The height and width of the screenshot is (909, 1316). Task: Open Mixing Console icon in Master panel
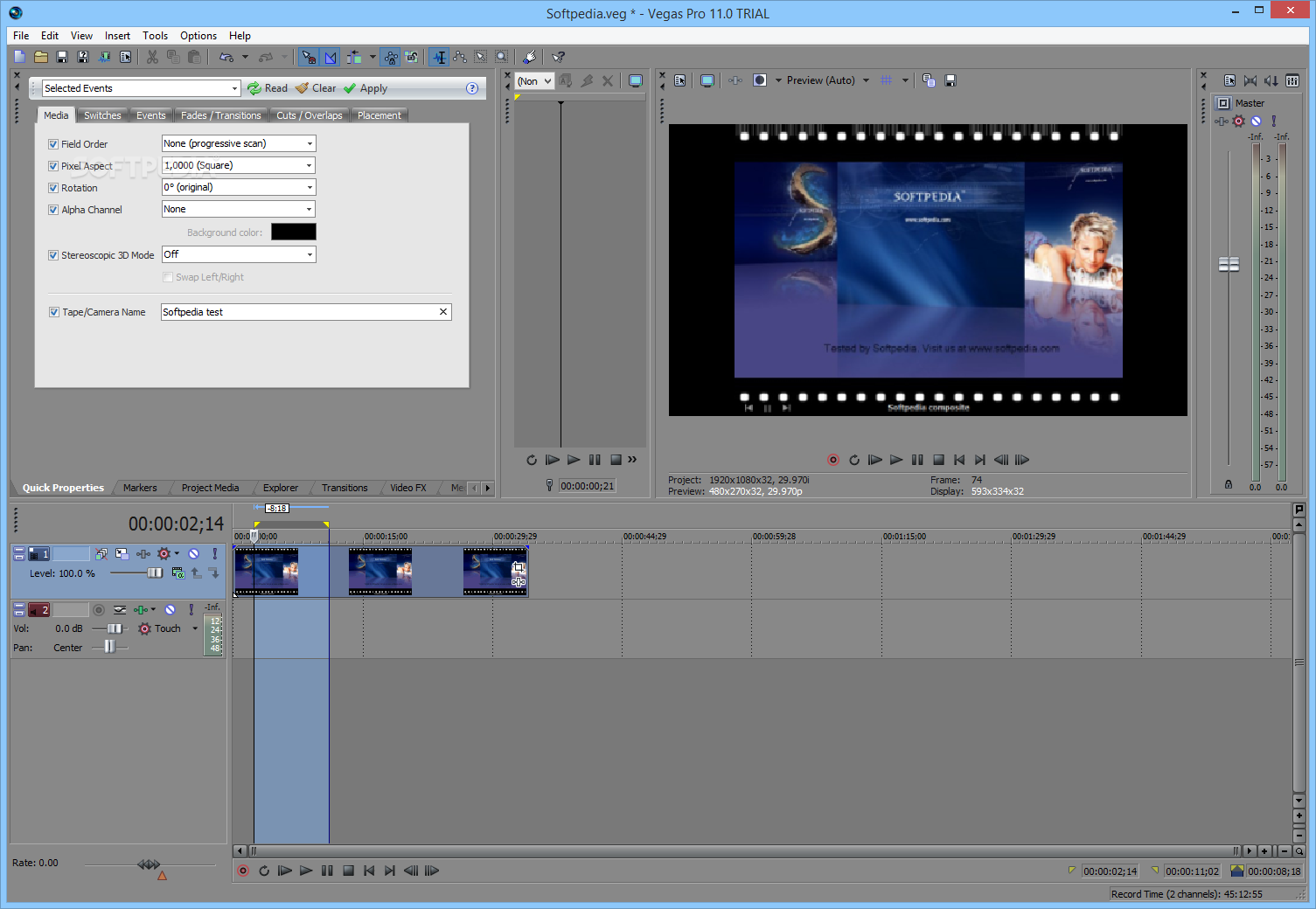pos(1292,80)
